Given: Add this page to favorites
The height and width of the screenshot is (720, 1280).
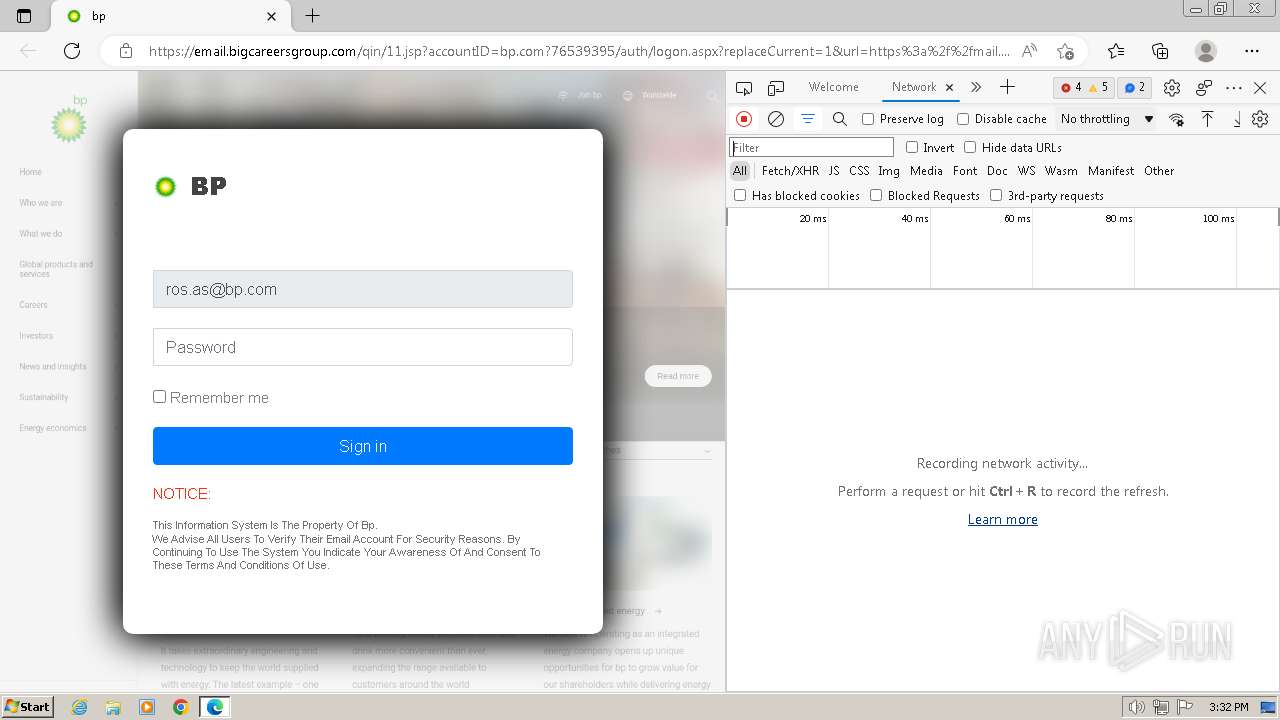Looking at the screenshot, I should tap(1065, 51).
